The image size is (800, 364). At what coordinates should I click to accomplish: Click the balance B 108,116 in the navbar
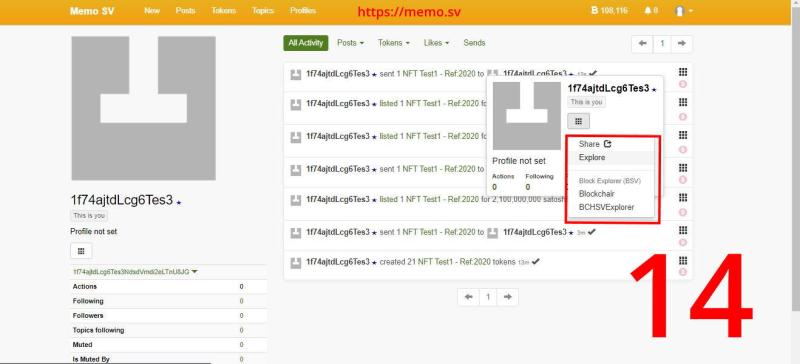click(609, 10)
